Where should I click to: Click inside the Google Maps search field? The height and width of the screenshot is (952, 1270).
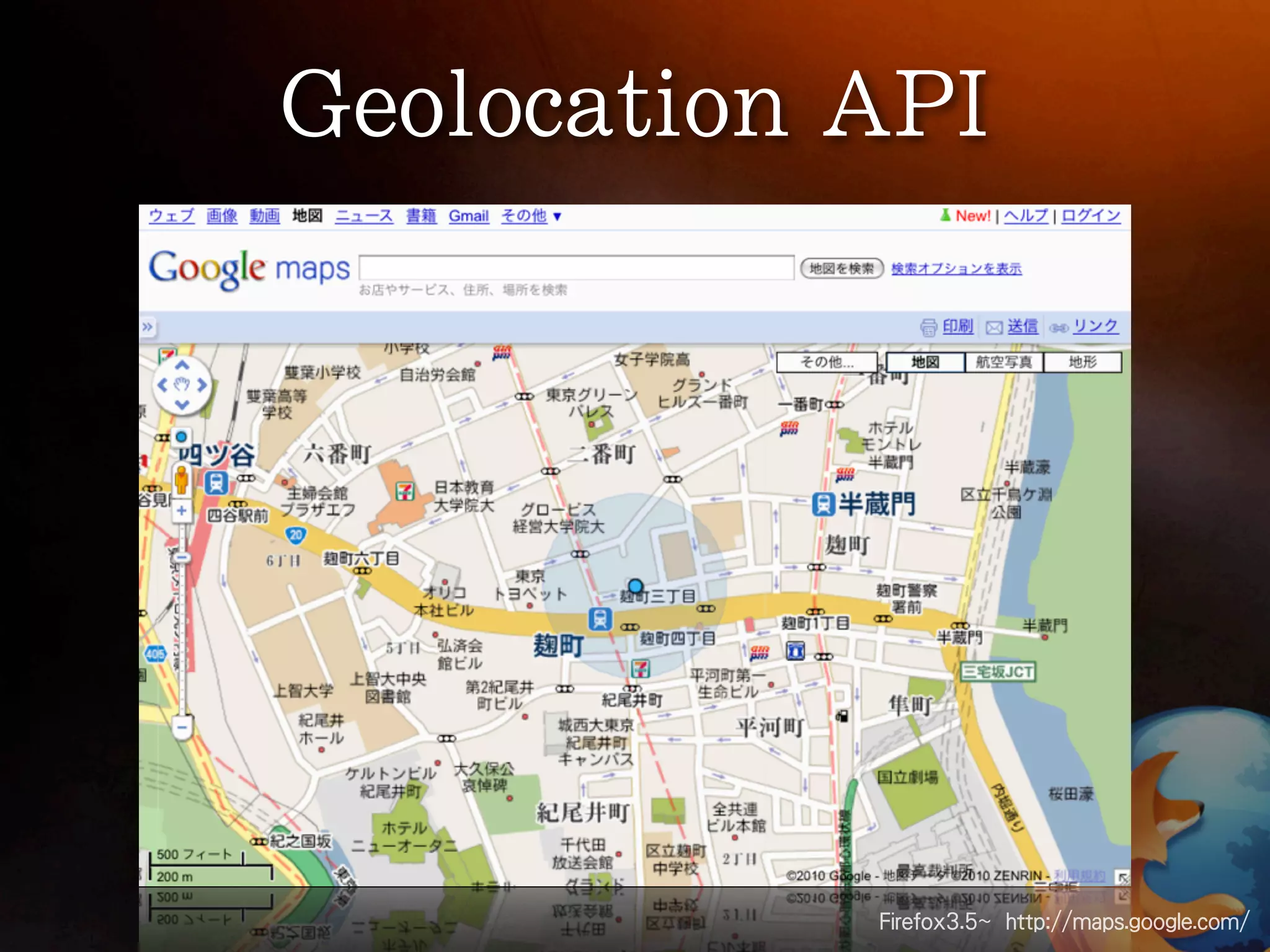(576, 268)
